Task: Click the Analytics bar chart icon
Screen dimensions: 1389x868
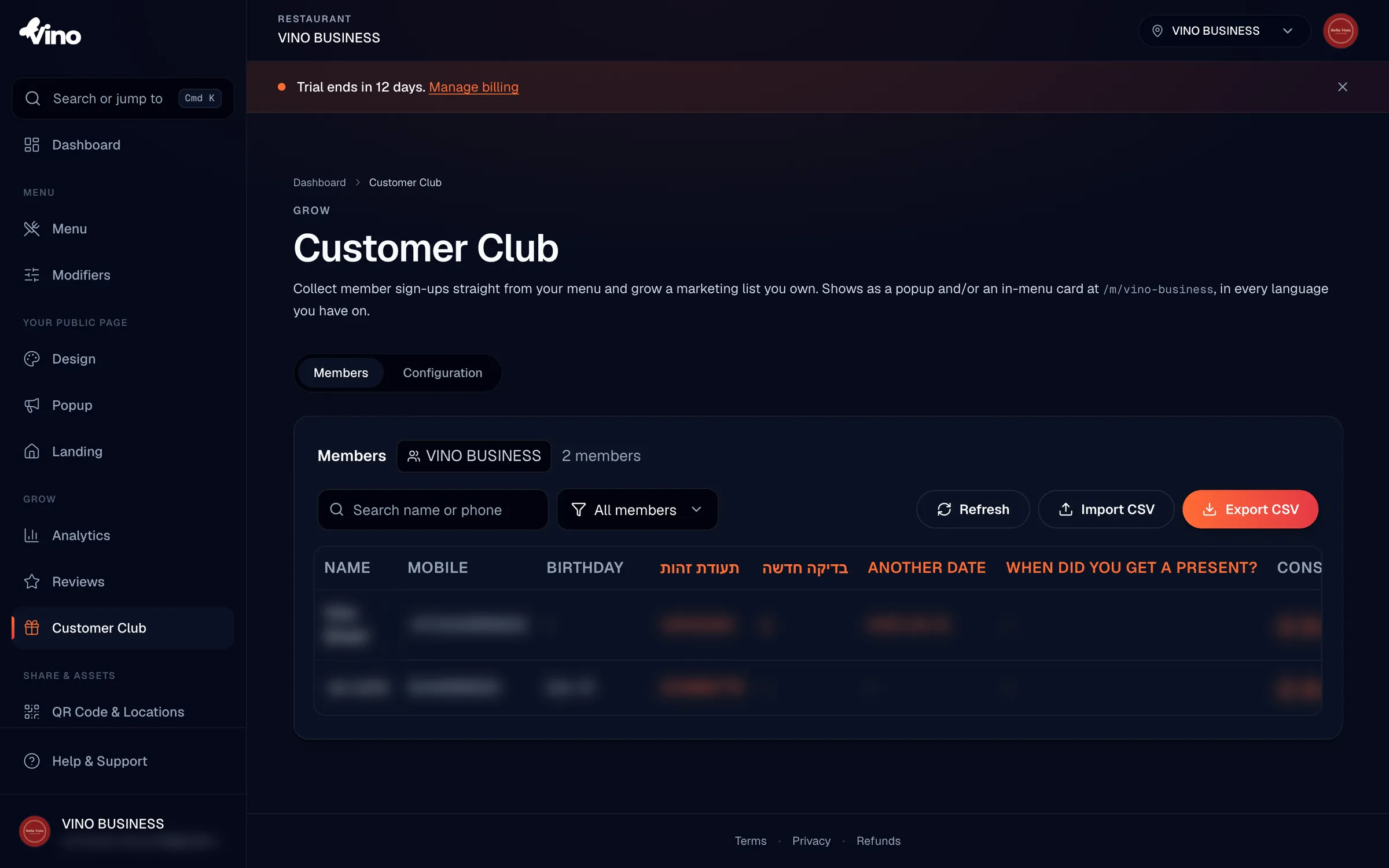Action: [32, 535]
